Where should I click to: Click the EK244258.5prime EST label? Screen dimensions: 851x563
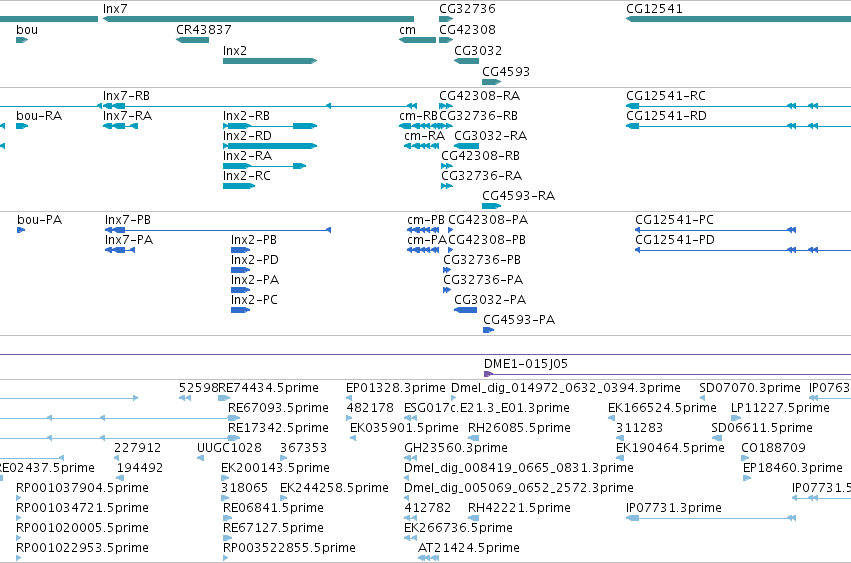(334, 489)
